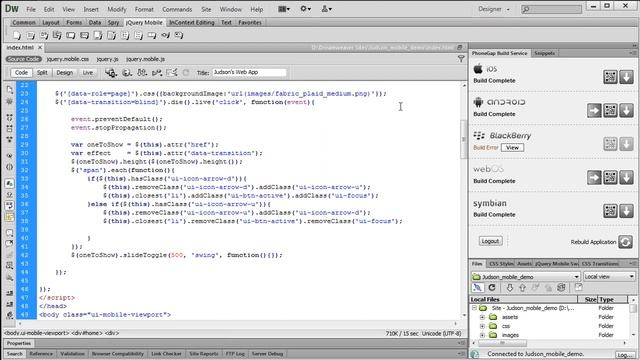Expand the assets folder
This screenshot has height=360, width=640.
(482, 317)
